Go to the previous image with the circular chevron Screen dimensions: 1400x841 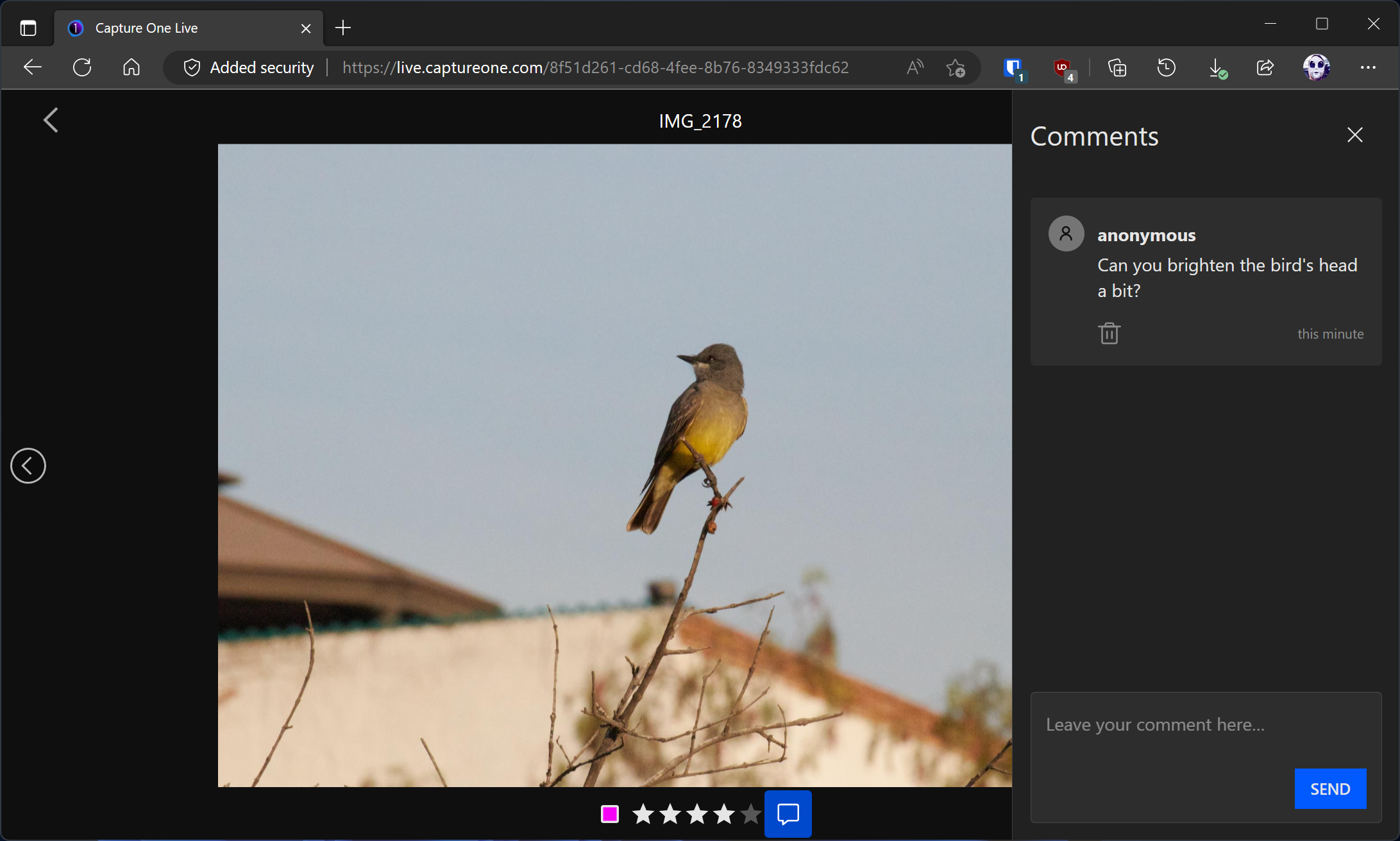28,466
